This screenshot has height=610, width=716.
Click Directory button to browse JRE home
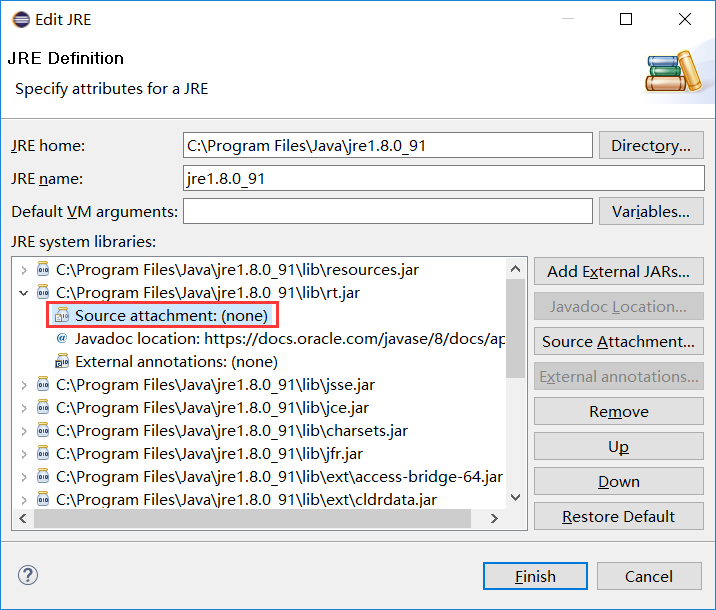pyautogui.click(x=650, y=146)
